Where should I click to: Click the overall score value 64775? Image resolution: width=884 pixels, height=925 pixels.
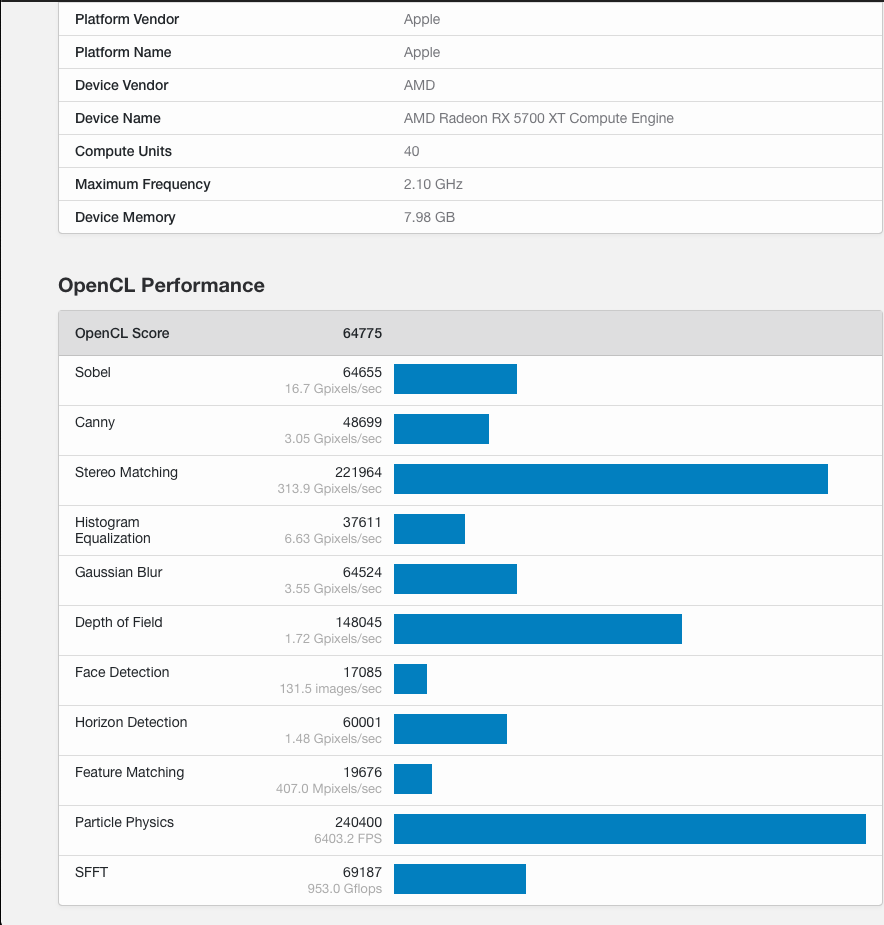click(x=362, y=333)
